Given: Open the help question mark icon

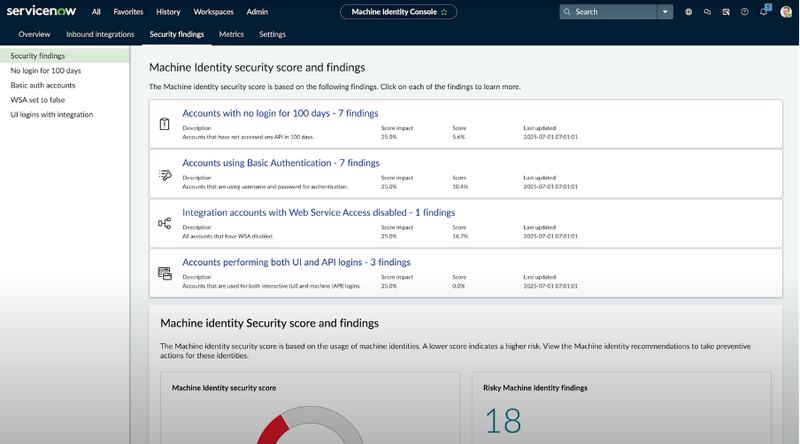Looking at the screenshot, I should 744,12.
